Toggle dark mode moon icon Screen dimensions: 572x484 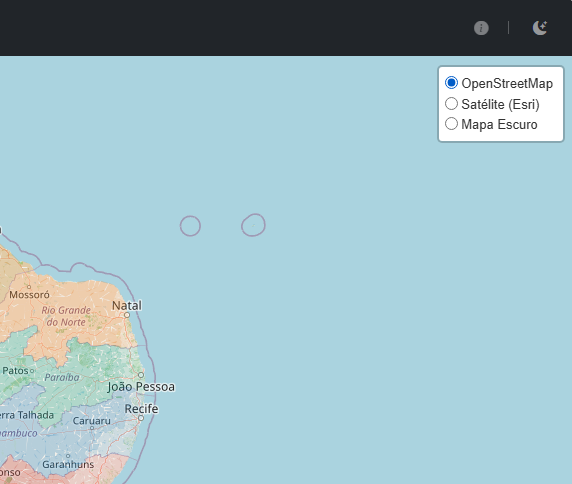click(540, 28)
